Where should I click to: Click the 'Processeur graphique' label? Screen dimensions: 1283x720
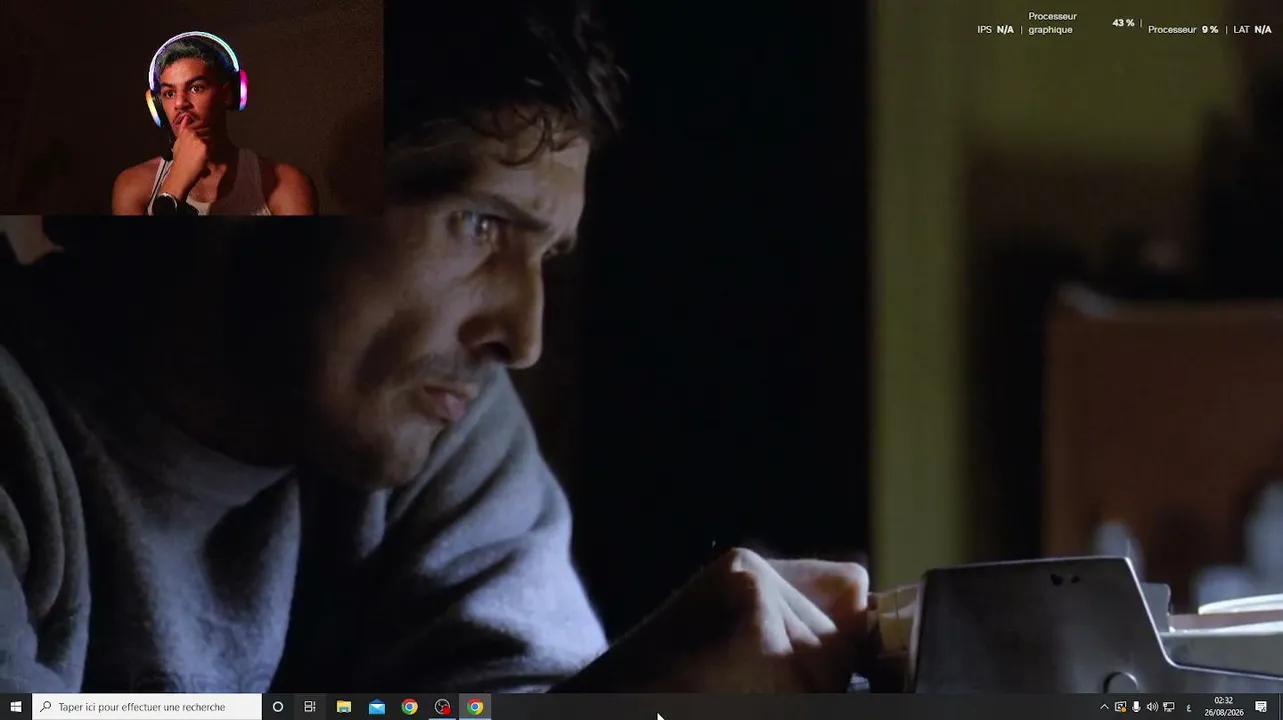pyautogui.click(x=1052, y=23)
